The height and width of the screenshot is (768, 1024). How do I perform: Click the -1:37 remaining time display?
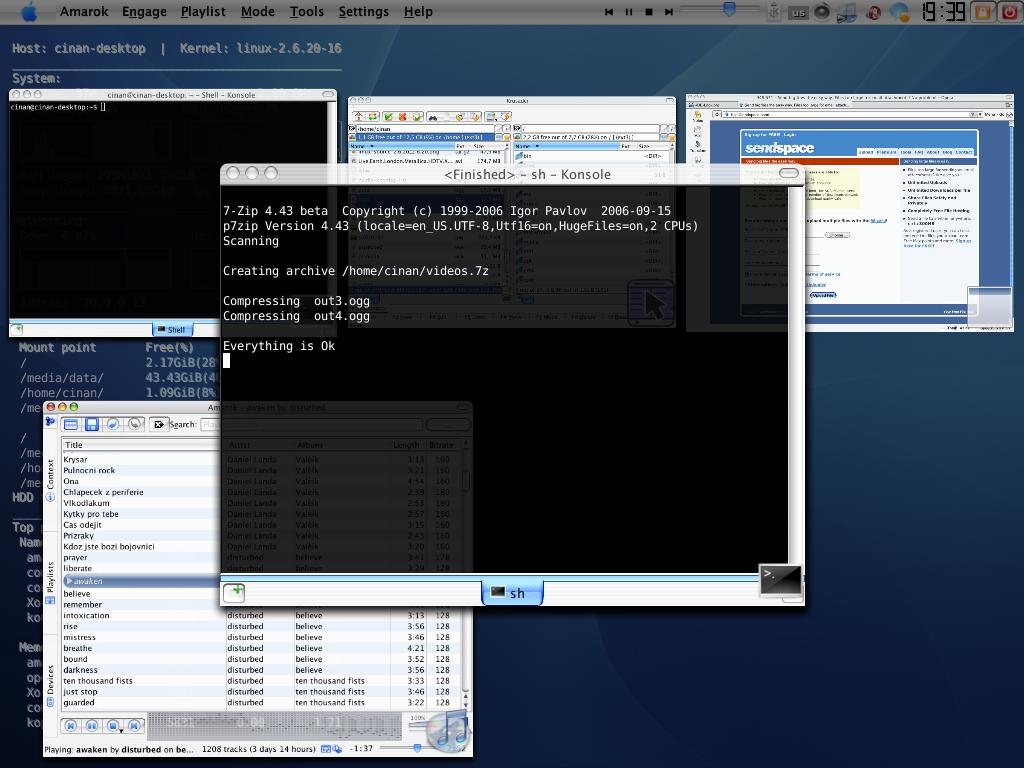click(360, 748)
